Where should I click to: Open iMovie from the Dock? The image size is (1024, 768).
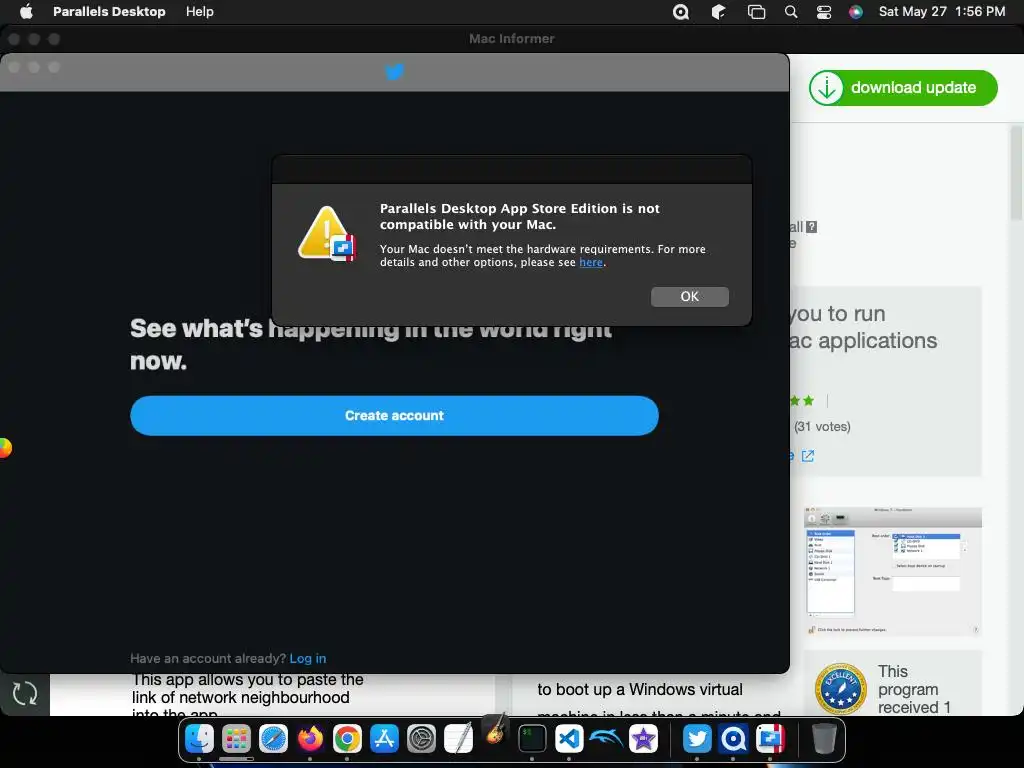[643, 739]
